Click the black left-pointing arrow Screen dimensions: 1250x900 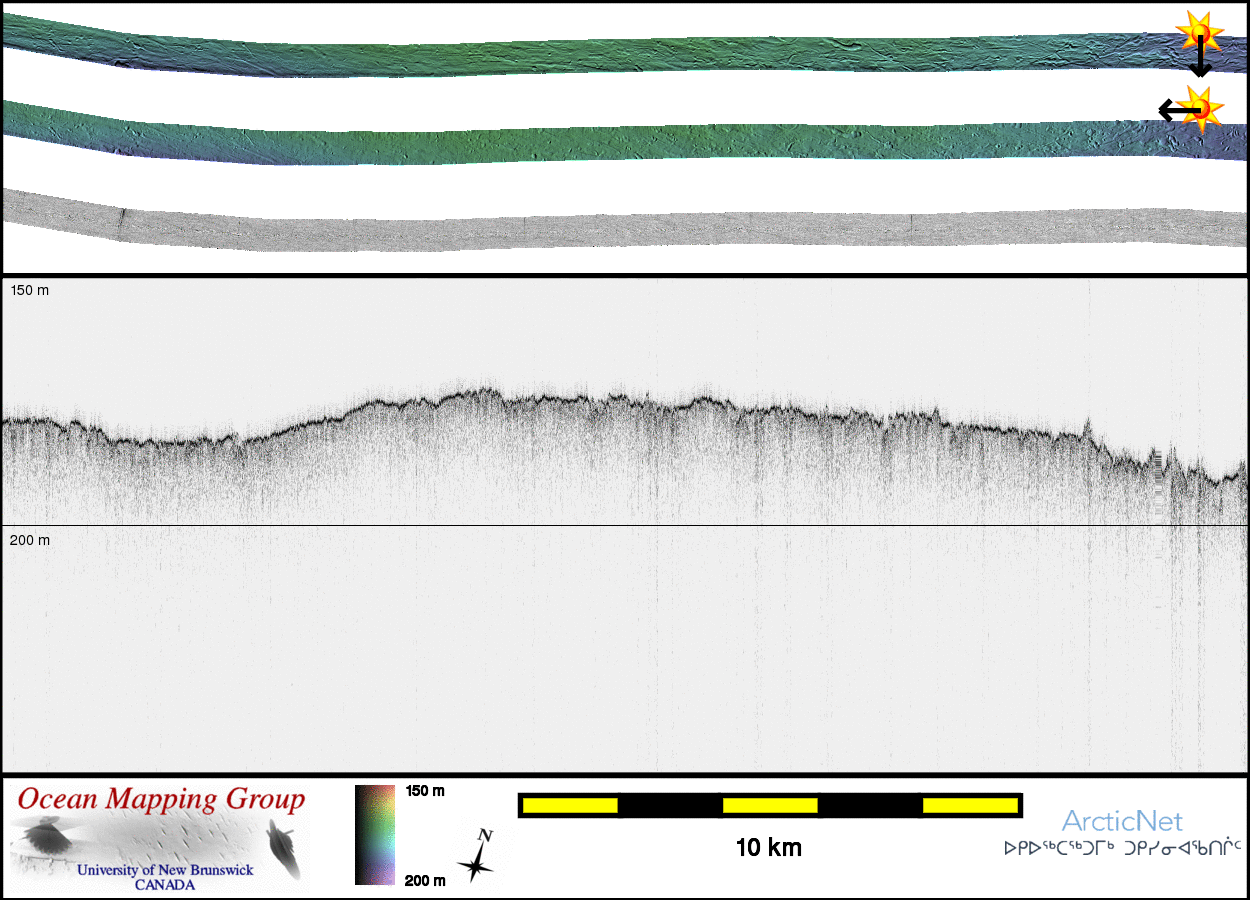[x=1172, y=109]
